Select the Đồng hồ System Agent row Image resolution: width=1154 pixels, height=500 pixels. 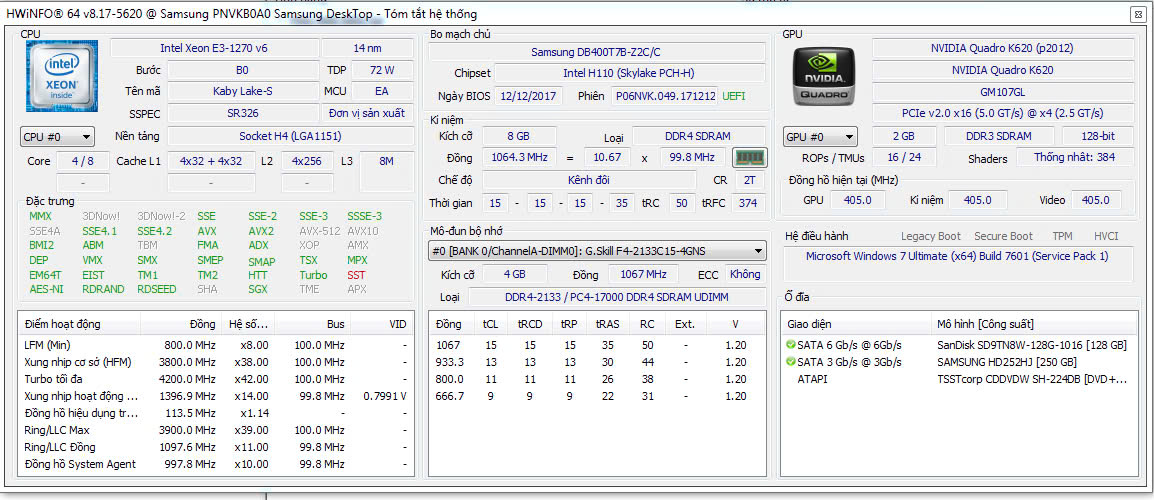(214, 464)
